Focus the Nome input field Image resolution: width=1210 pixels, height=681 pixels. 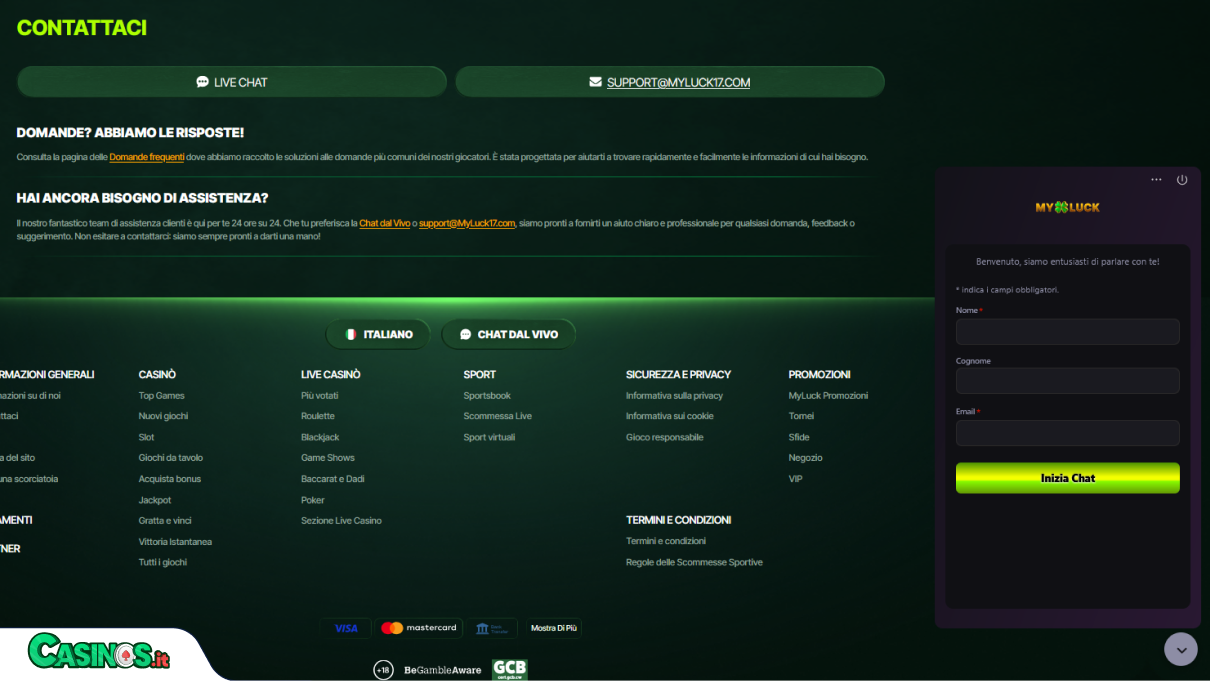[1068, 332]
